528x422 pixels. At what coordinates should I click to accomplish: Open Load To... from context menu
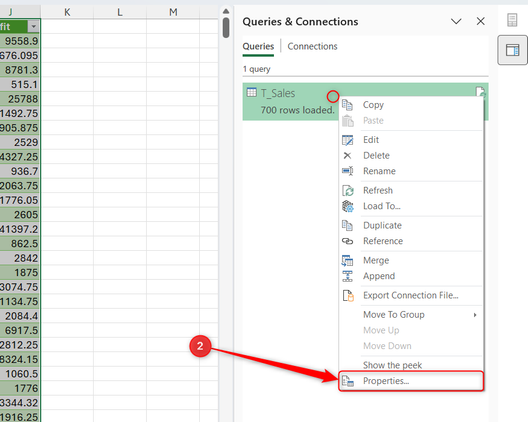click(411, 206)
